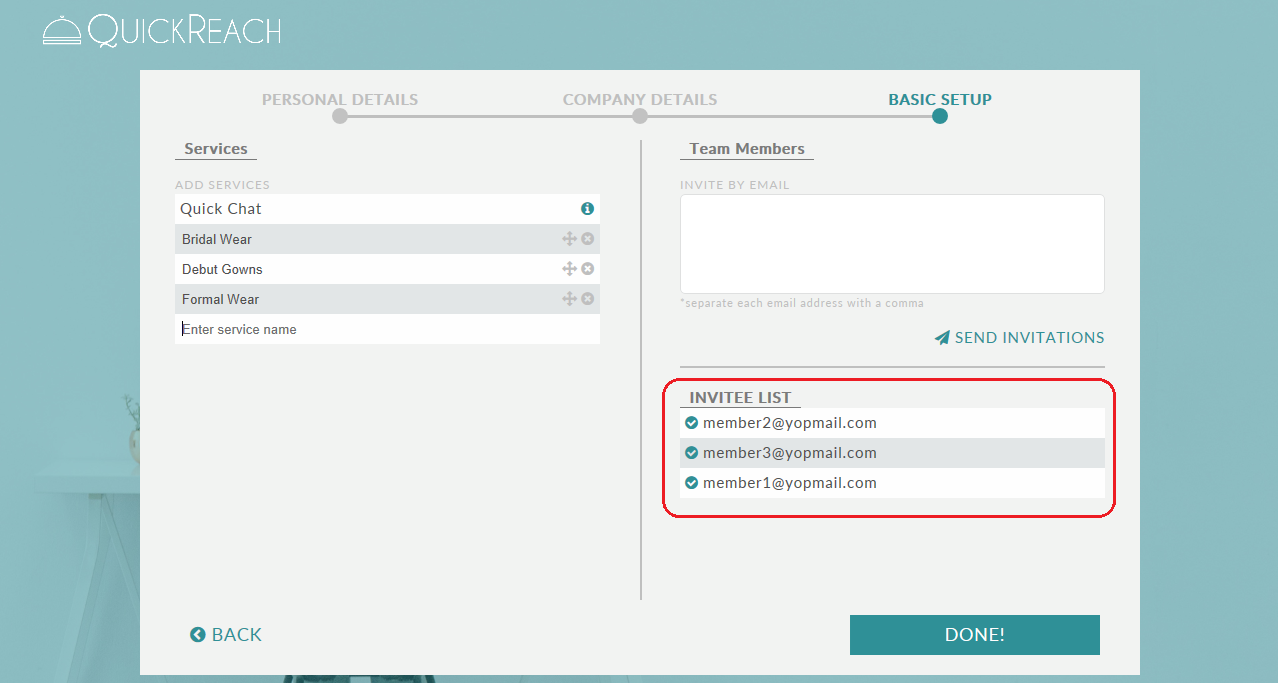Click the ADD SERVICES label
The height and width of the screenshot is (683, 1278).
tap(222, 185)
